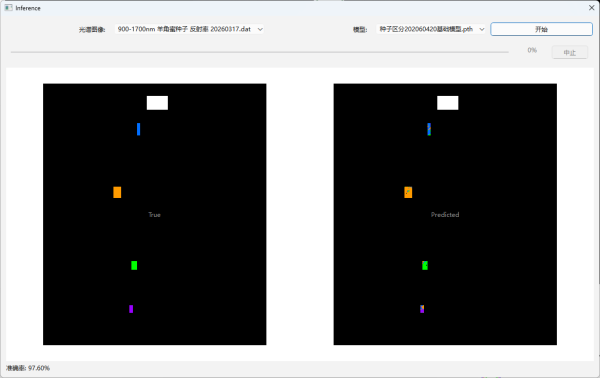Click the white rectangle in True image
600x378 pixels.
point(157,103)
